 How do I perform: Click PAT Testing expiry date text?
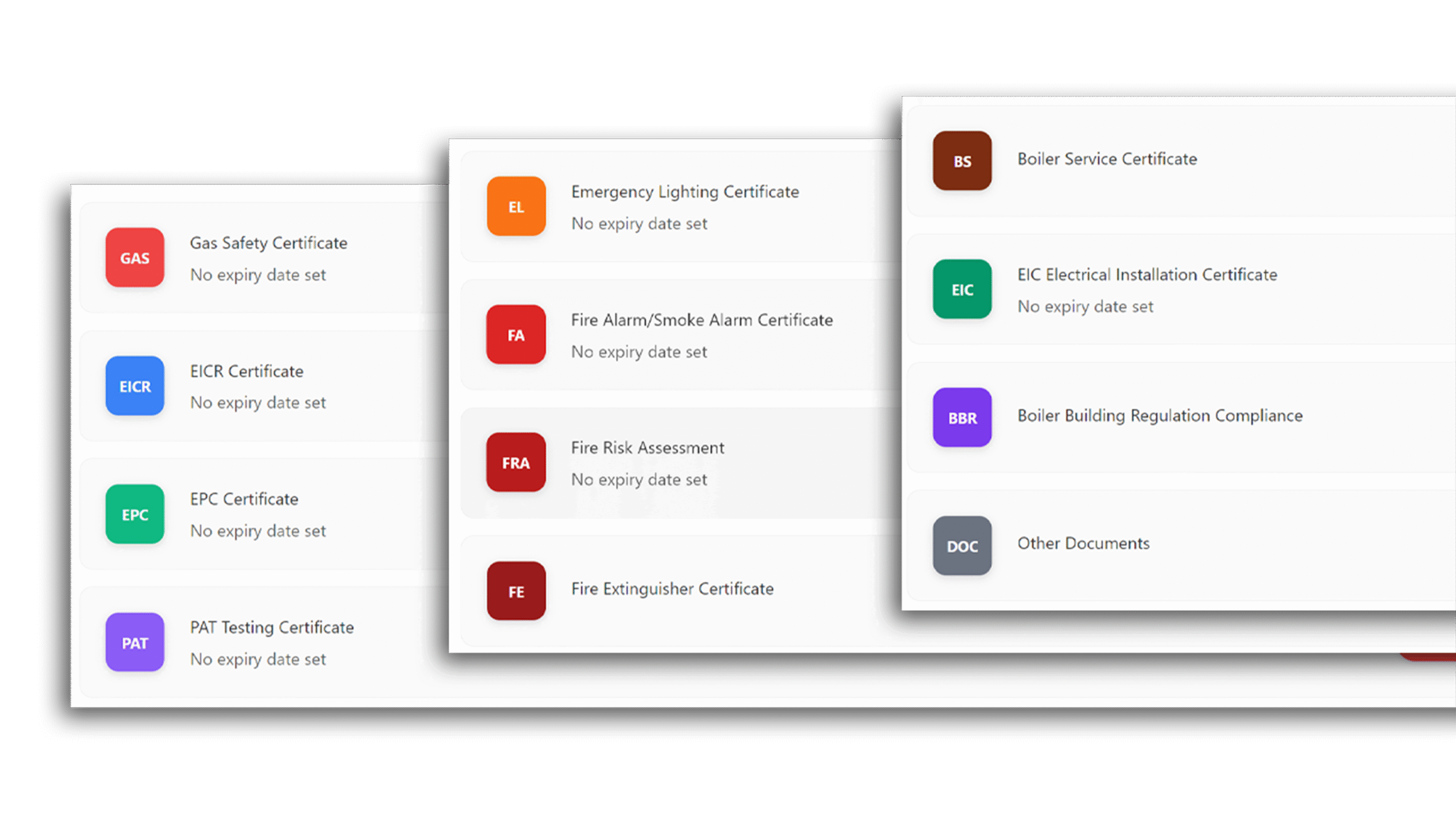point(258,659)
